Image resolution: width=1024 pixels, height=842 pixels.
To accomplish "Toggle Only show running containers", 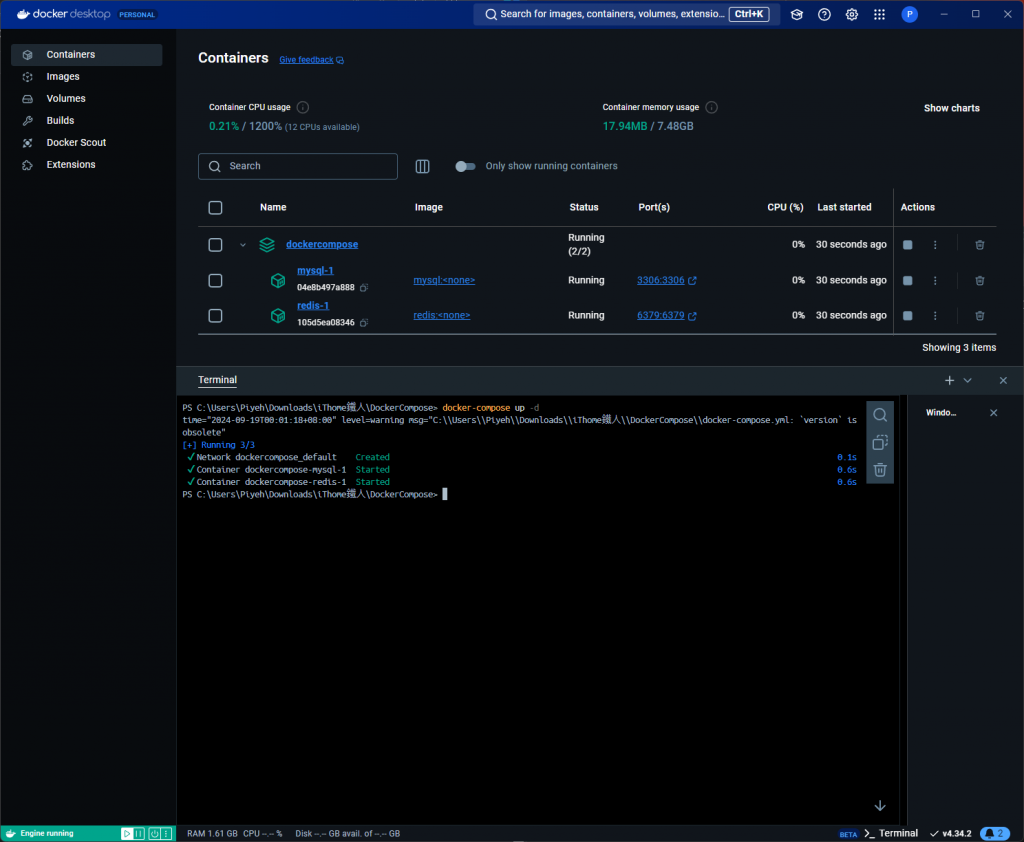I will (465, 167).
